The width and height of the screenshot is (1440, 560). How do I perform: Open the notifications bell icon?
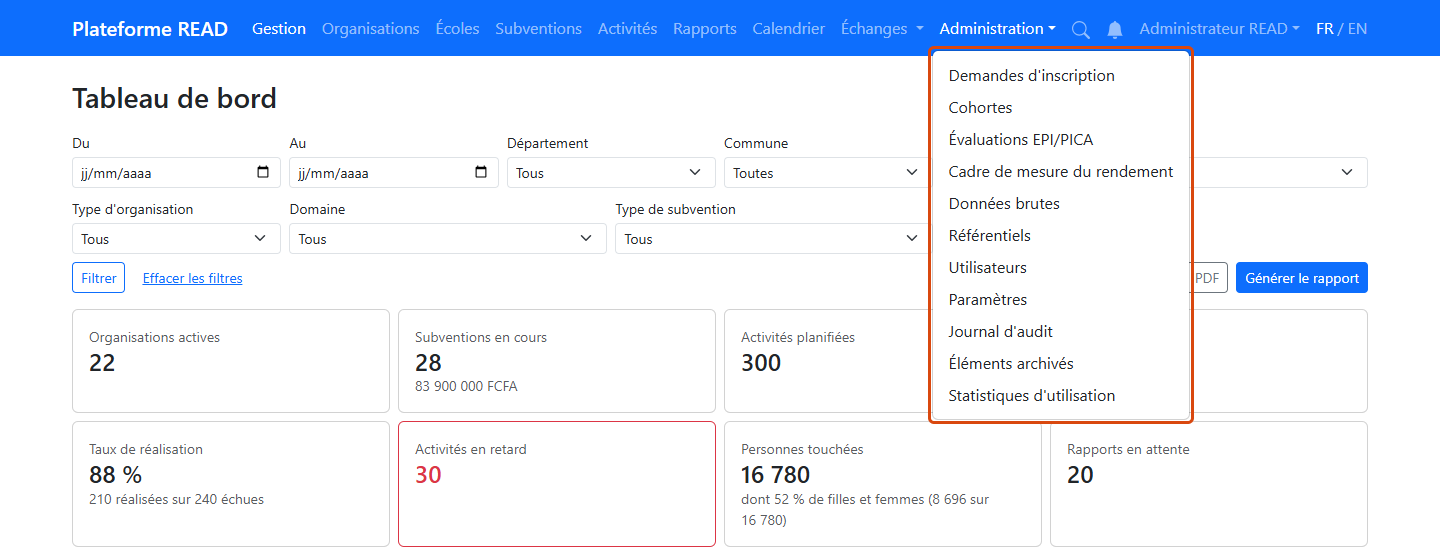(1115, 29)
